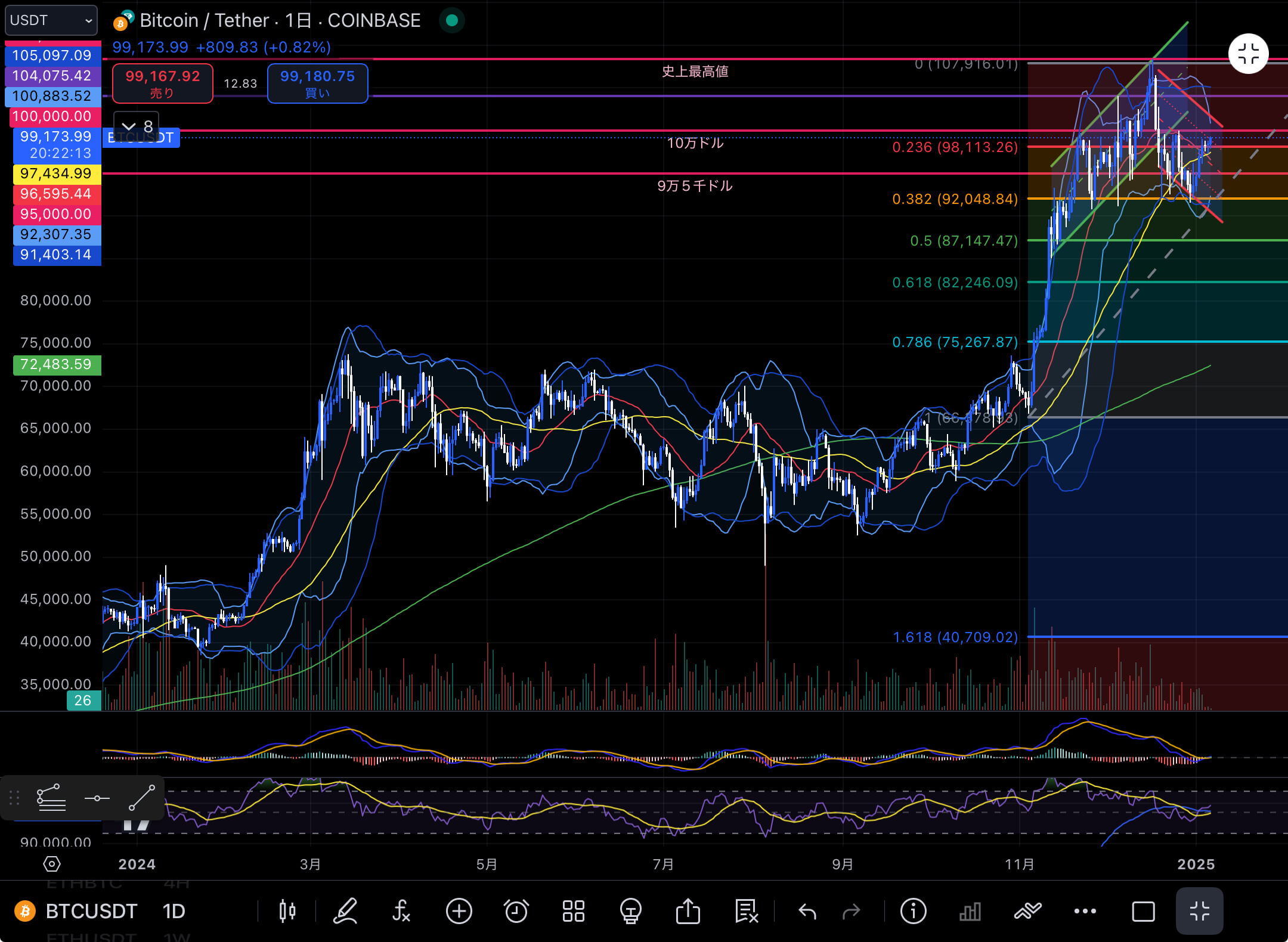Click the 史上最高値 line label
This screenshot has width=1288, height=942.
695,72
